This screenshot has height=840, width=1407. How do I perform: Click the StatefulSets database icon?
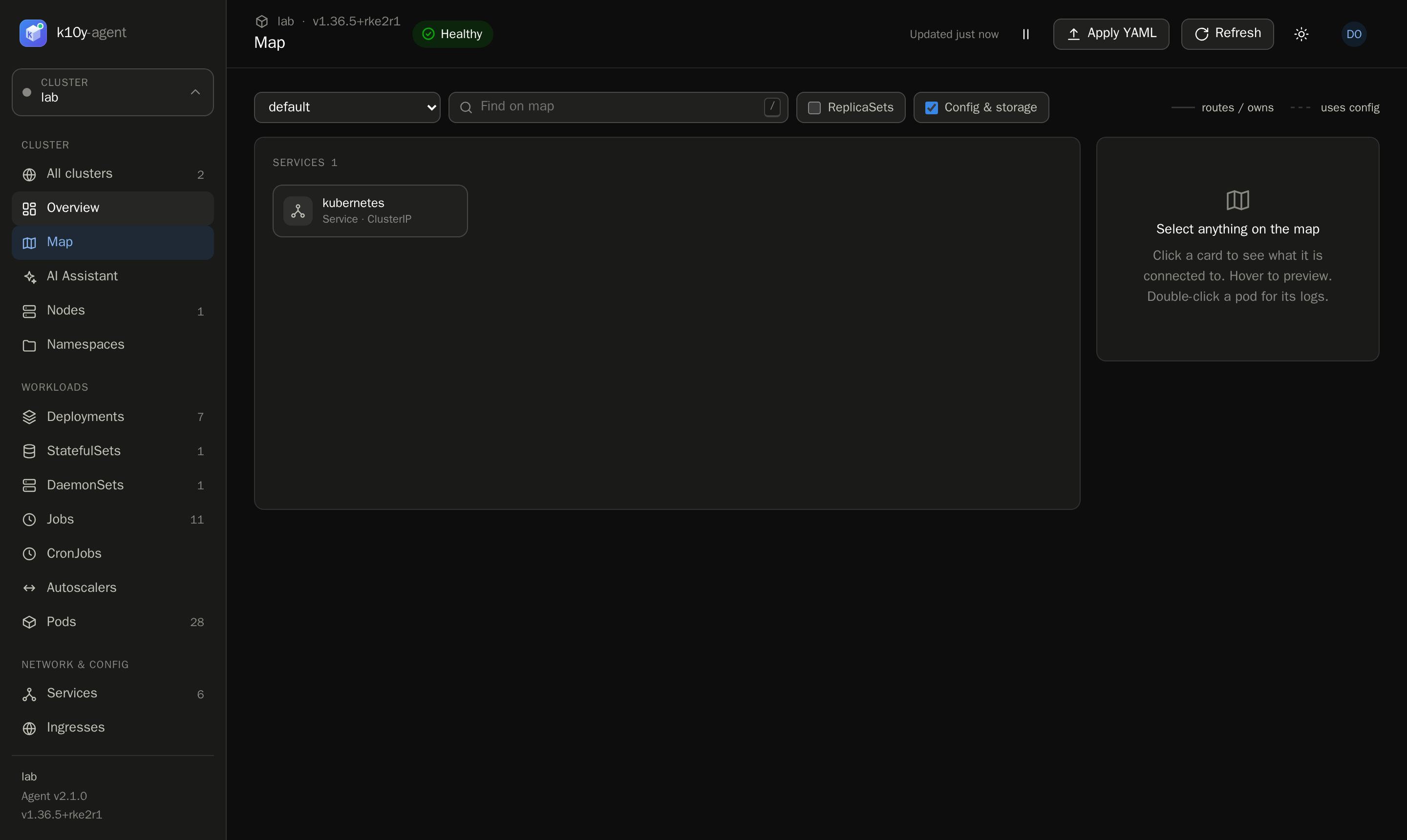pyautogui.click(x=29, y=451)
